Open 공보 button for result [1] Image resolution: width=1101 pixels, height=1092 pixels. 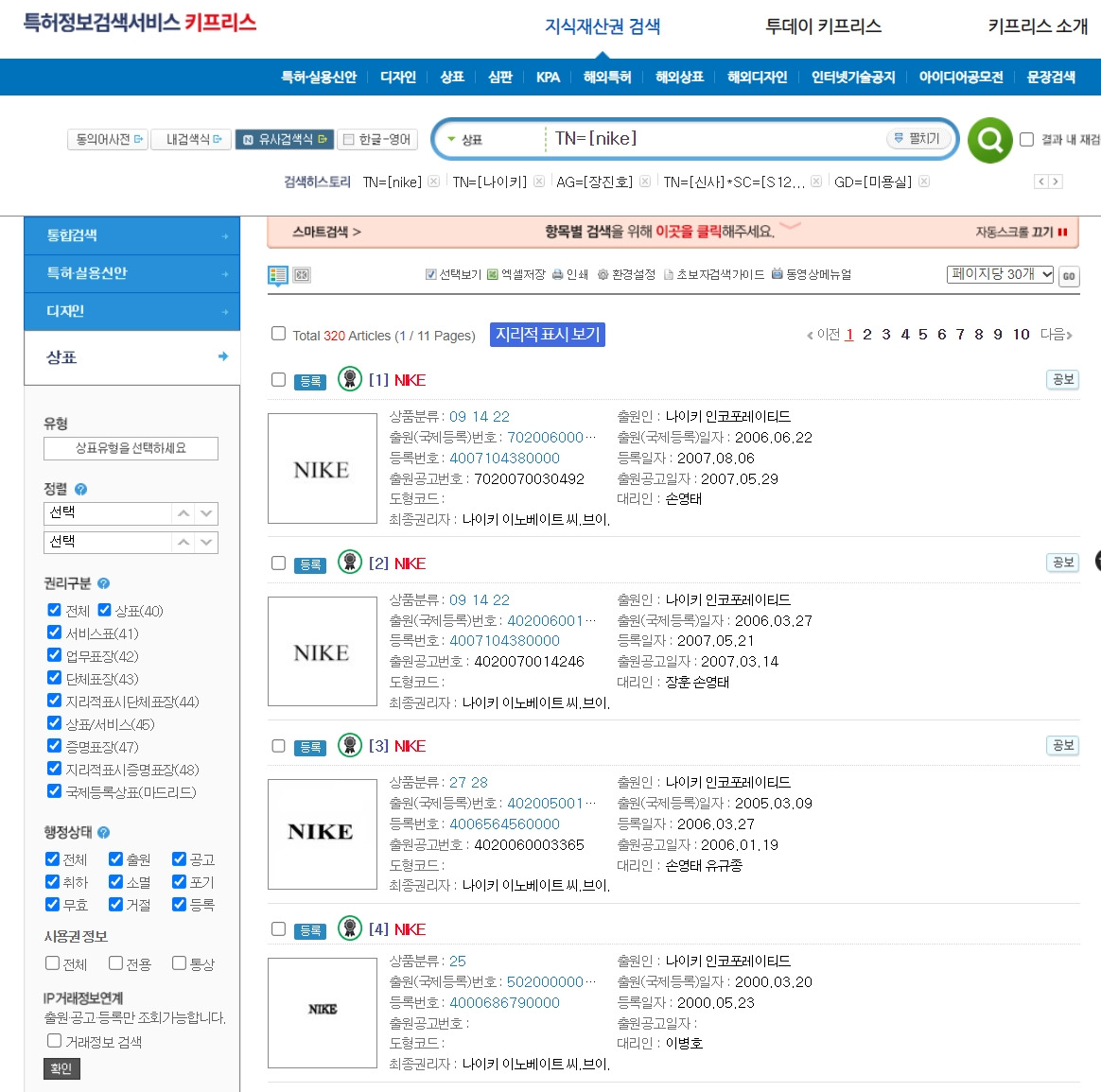(1062, 380)
